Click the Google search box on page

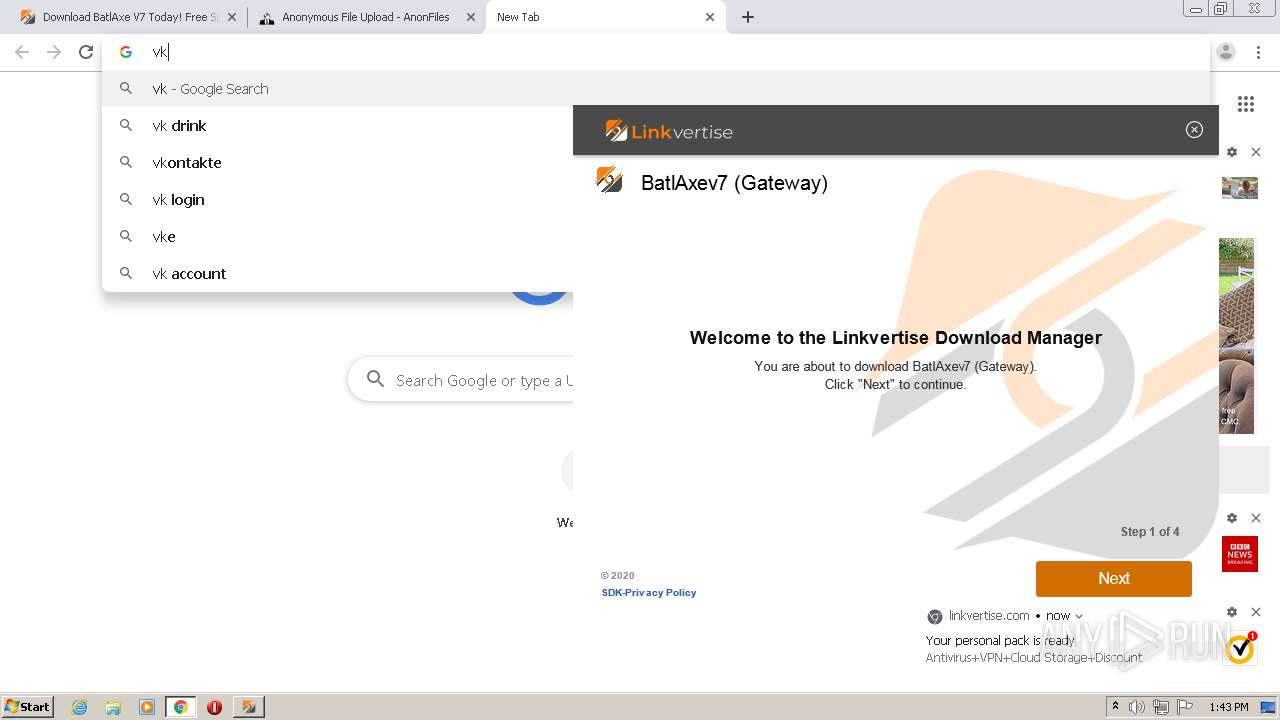[460, 380]
